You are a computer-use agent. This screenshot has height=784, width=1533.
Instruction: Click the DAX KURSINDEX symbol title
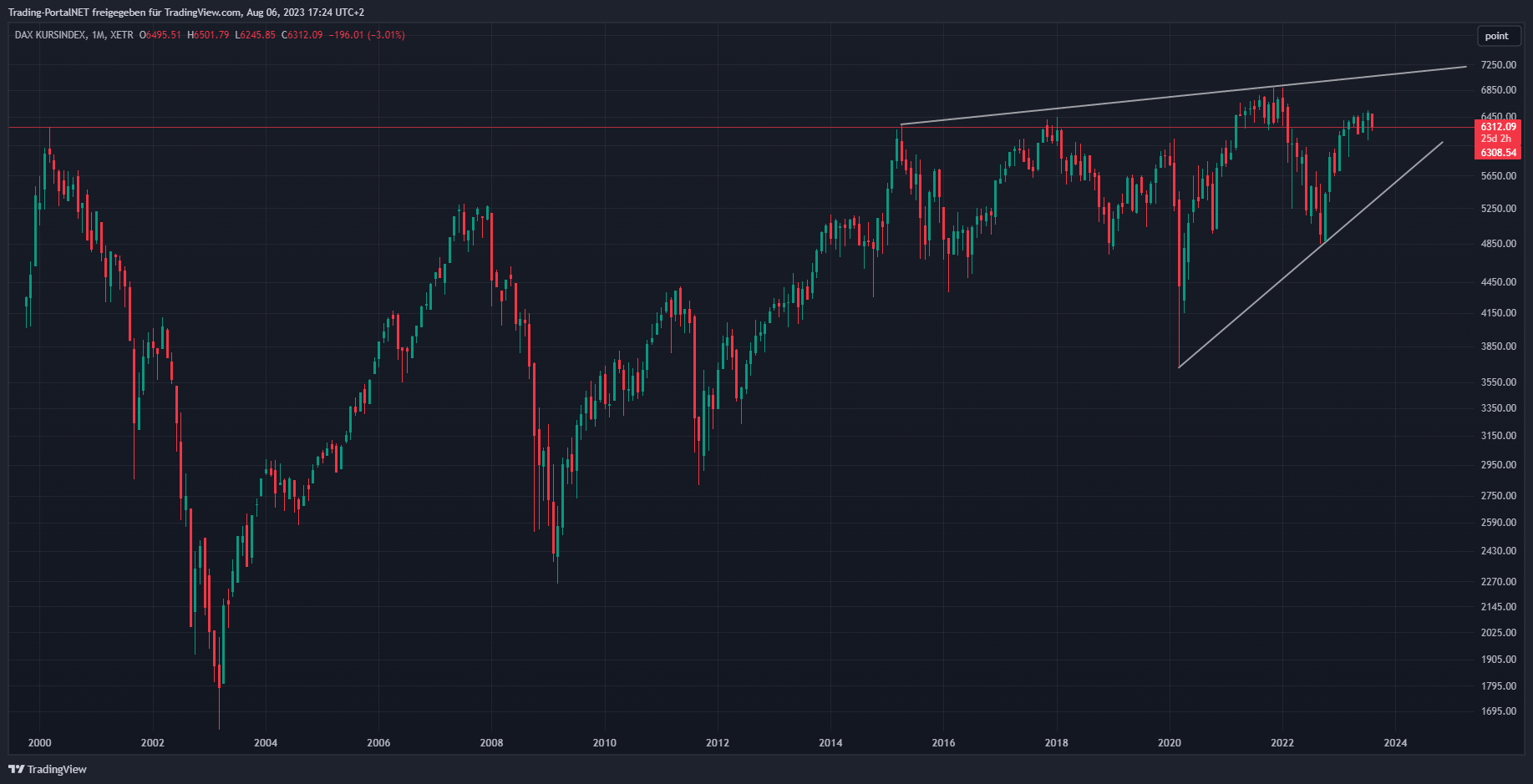click(x=49, y=35)
